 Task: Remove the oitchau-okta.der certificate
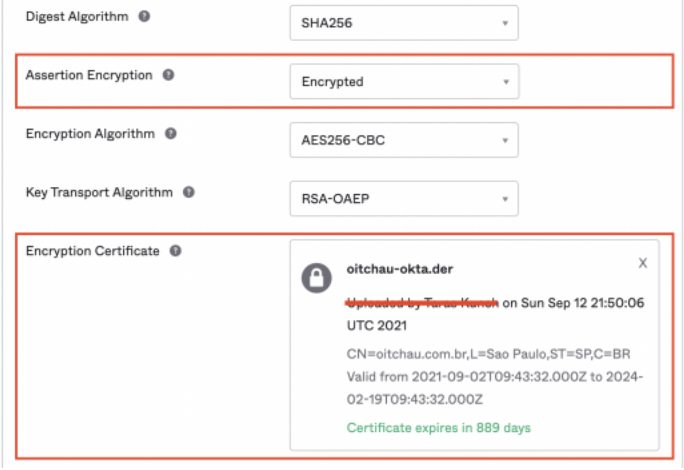coord(643,263)
